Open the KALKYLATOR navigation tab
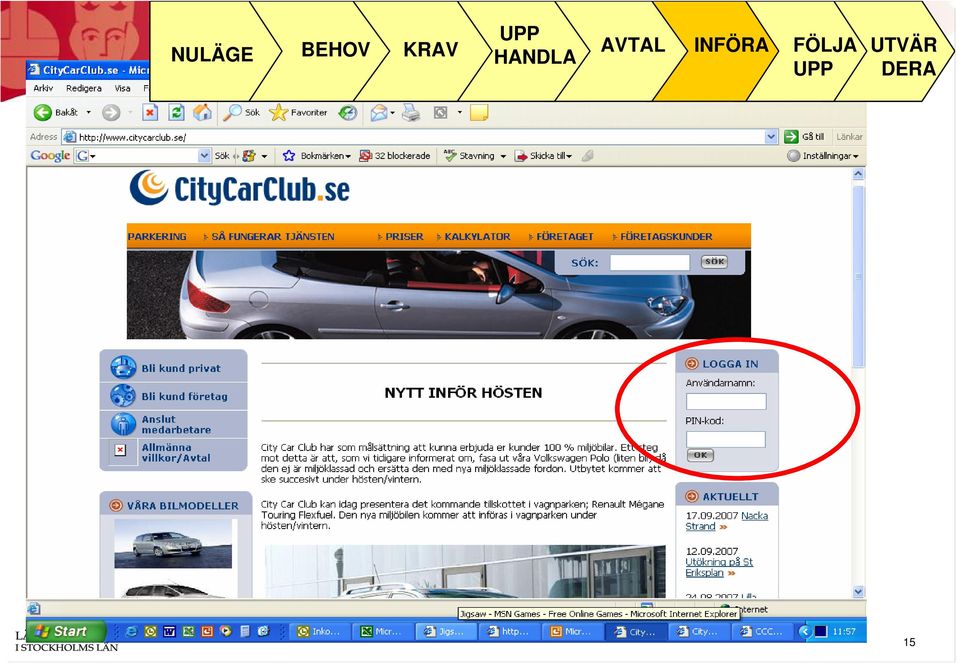This screenshot has width=959, height=663. (x=477, y=237)
